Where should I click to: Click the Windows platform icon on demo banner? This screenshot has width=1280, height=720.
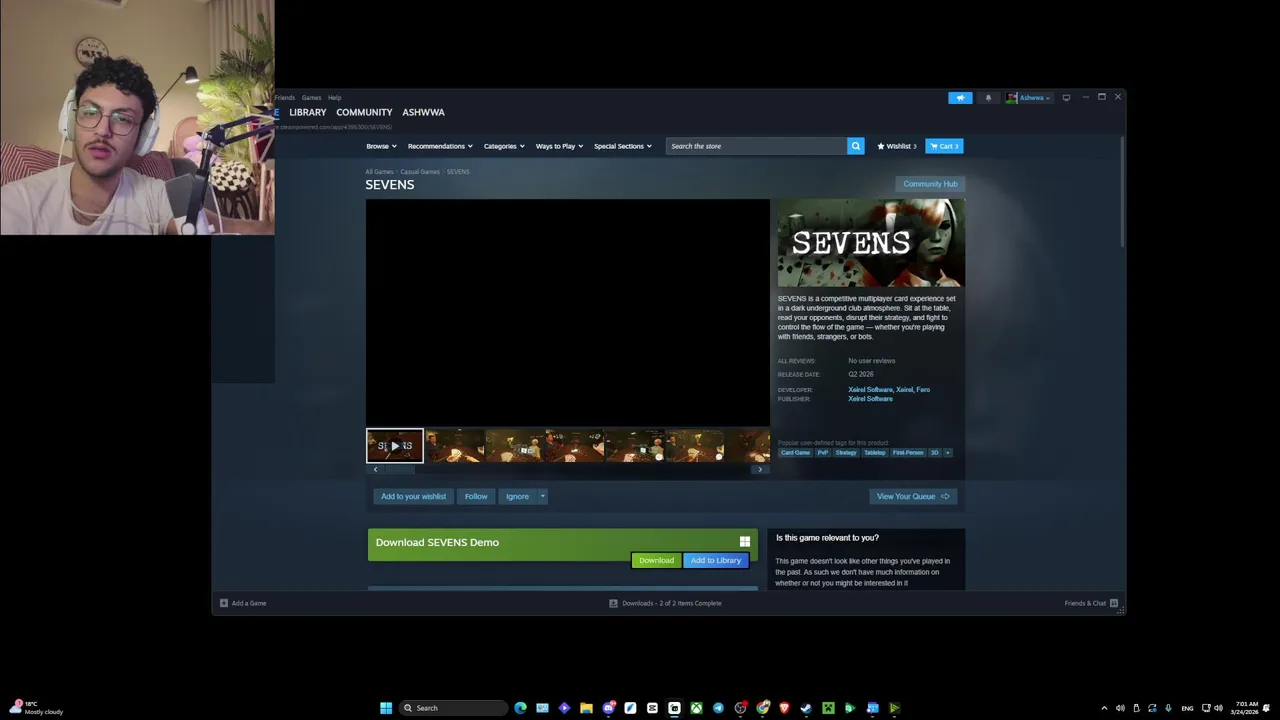(745, 542)
